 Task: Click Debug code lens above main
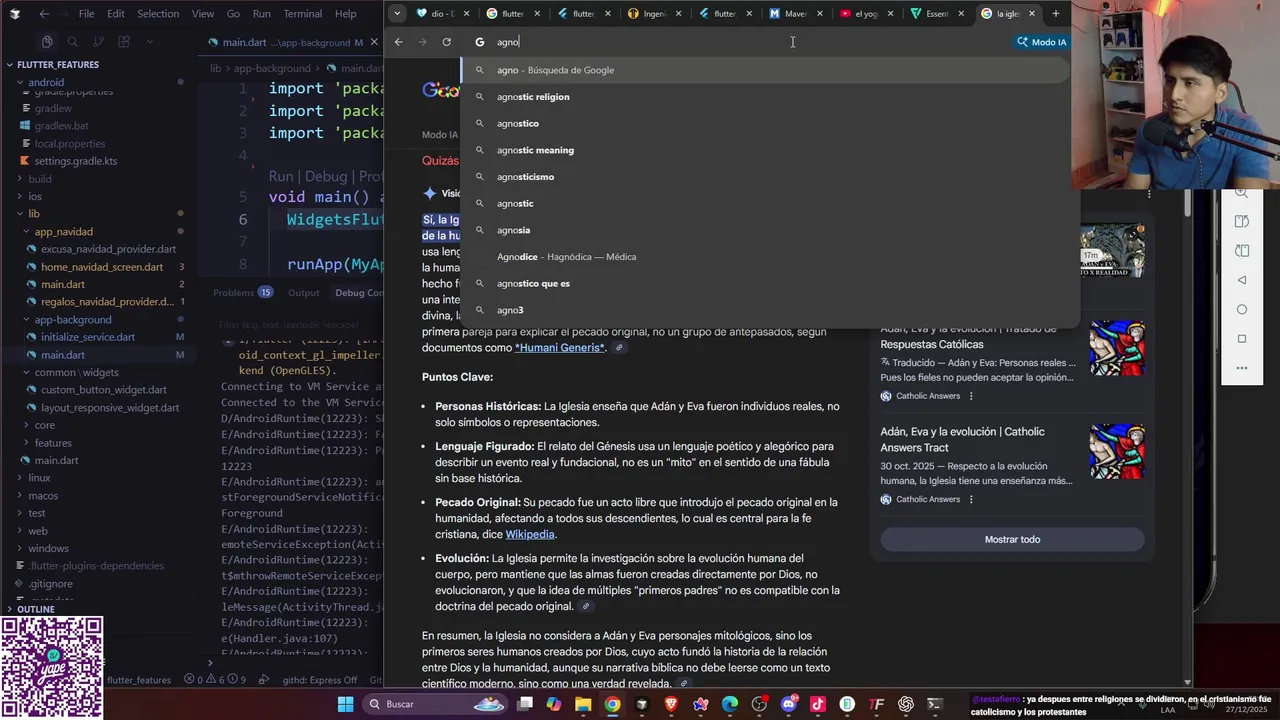click(x=328, y=176)
